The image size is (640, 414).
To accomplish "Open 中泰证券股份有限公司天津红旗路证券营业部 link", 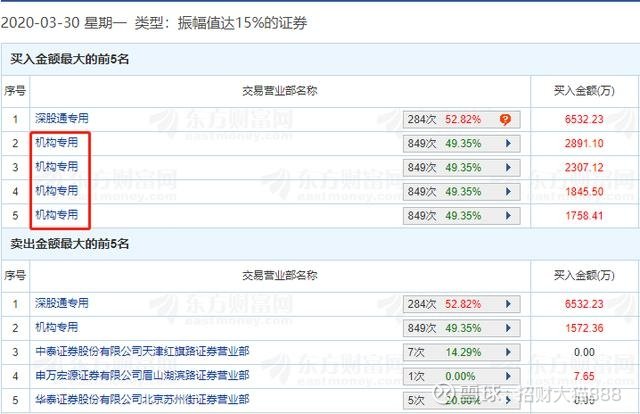I will (x=142, y=352).
